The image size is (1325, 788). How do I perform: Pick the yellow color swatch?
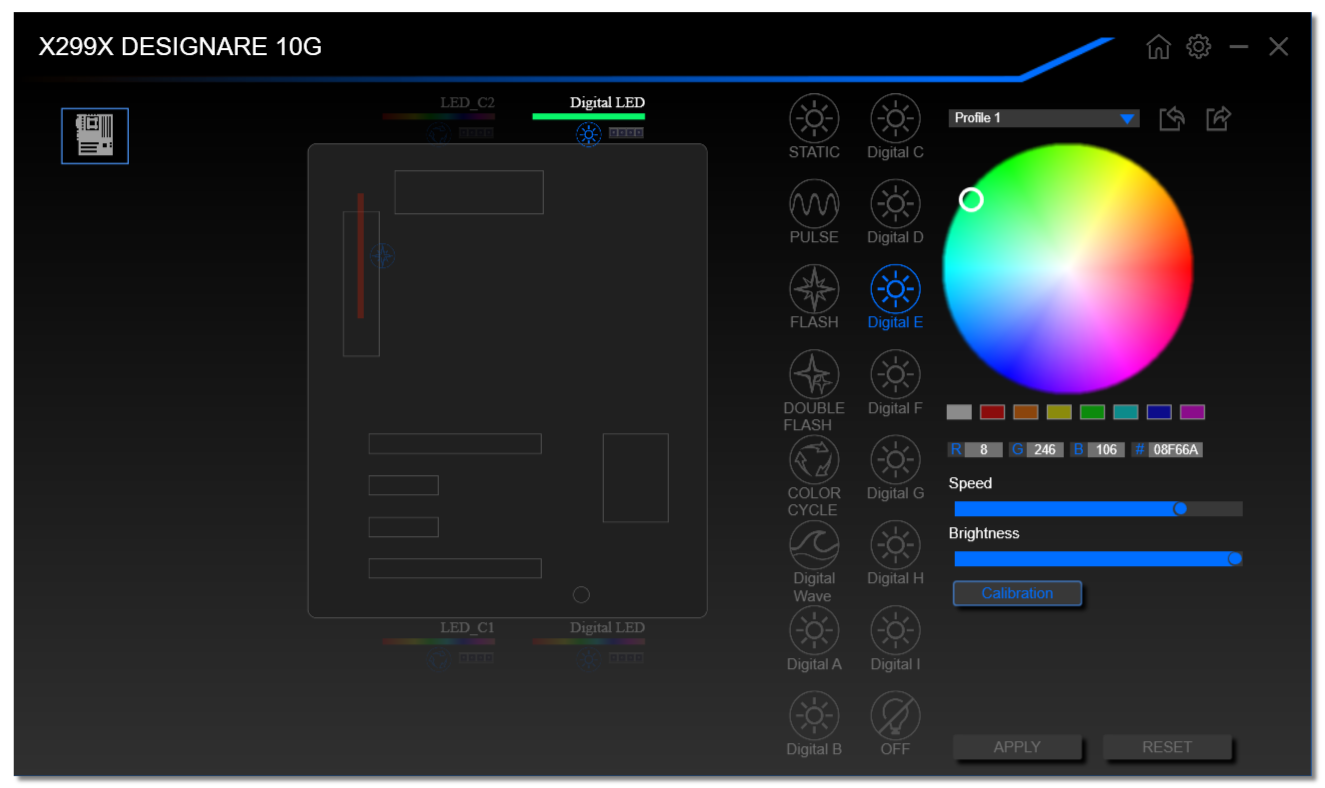pyautogui.click(x=1059, y=412)
